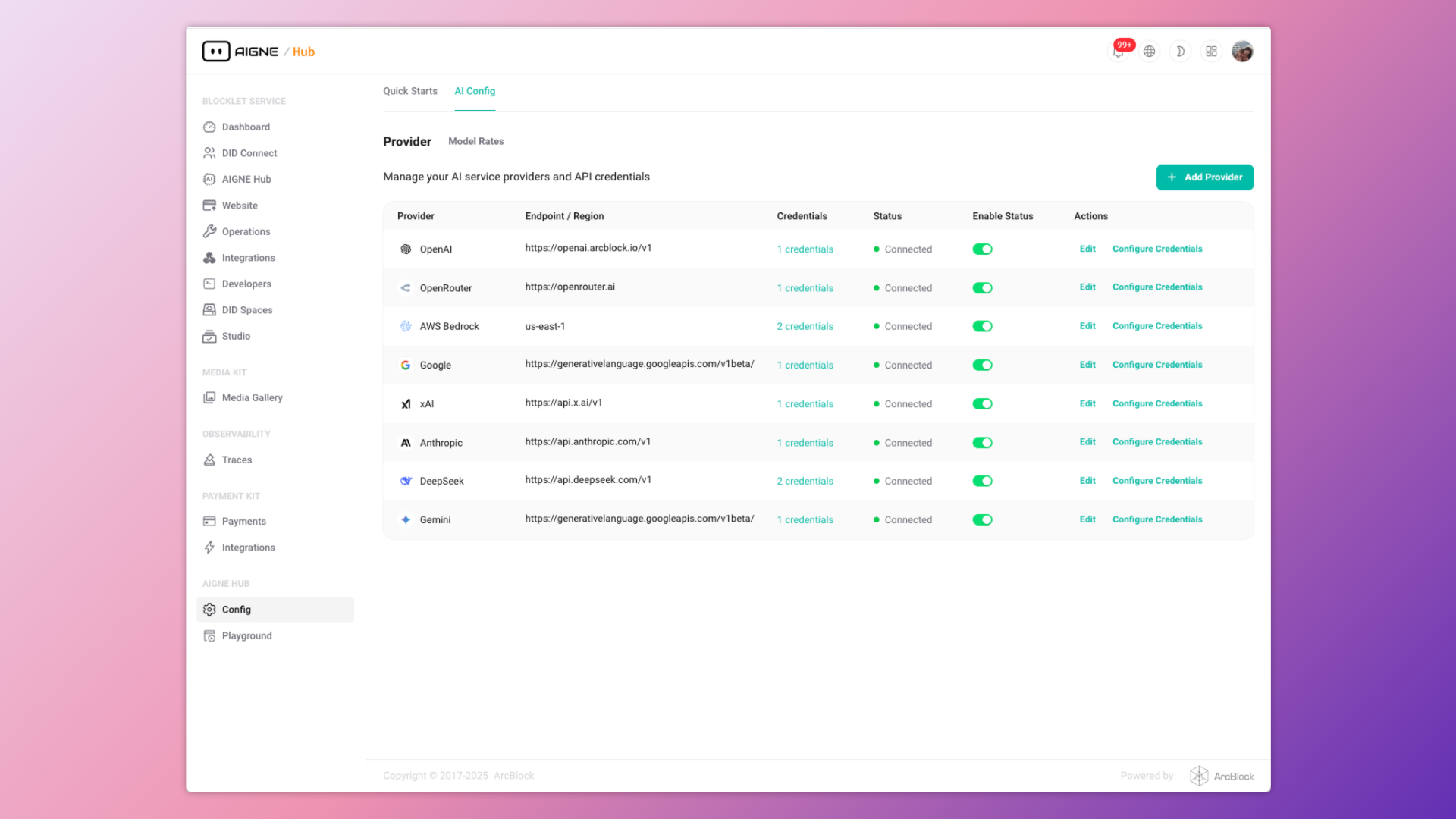This screenshot has width=1456, height=819.
Task: Open the Playground under AIGNE Hub
Action: [x=246, y=635]
